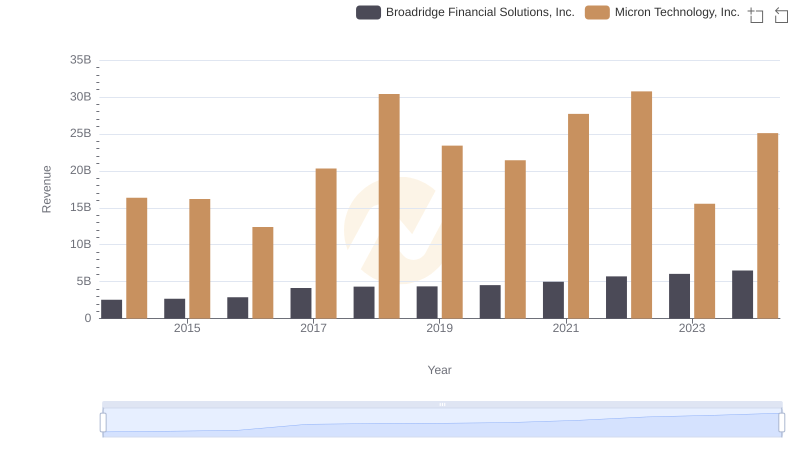Select Broadridge bar for 2022

[x=616, y=297]
